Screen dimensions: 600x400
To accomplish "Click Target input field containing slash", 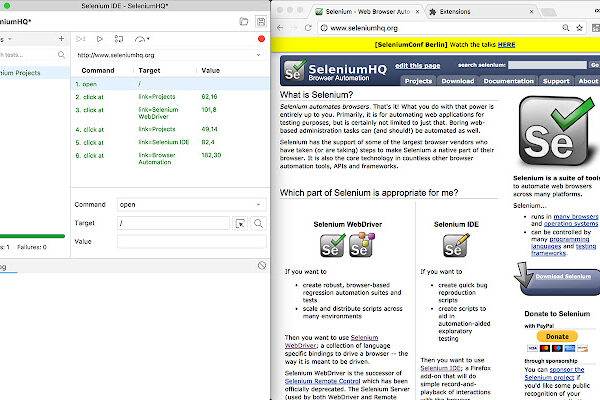I will point(173,223).
